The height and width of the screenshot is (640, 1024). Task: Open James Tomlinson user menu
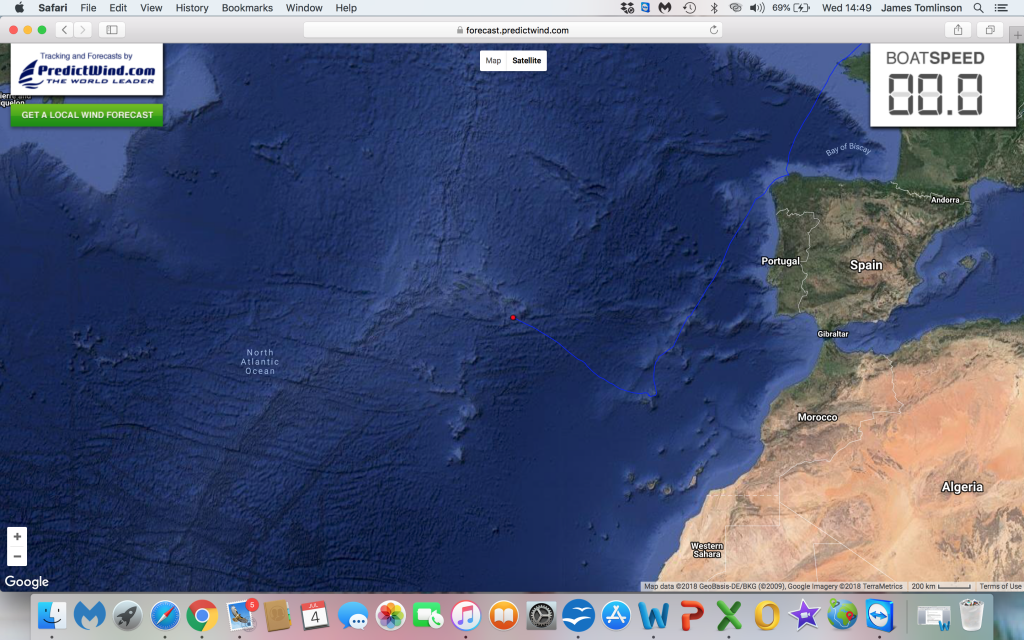pos(921,8)
